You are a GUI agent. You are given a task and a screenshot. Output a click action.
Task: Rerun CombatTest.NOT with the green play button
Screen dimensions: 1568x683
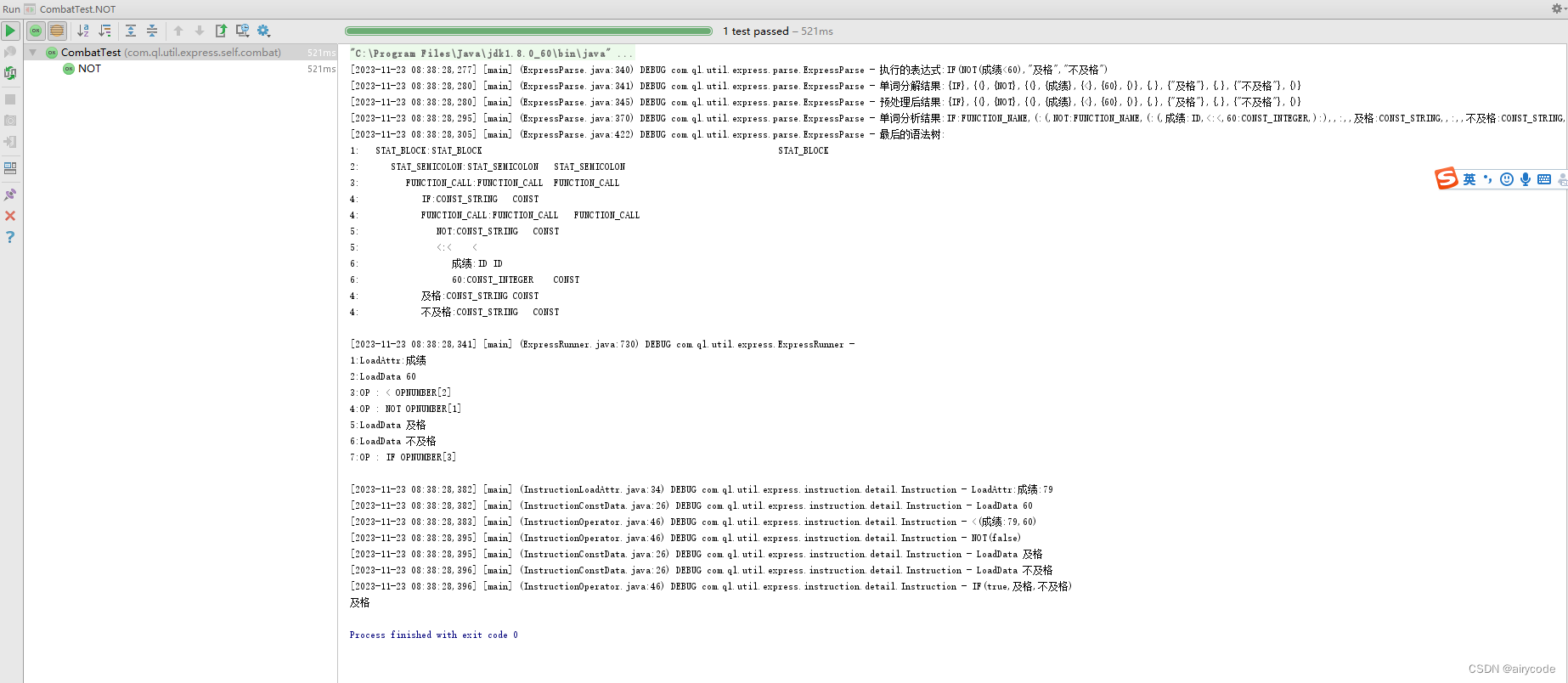pos(10,31)
